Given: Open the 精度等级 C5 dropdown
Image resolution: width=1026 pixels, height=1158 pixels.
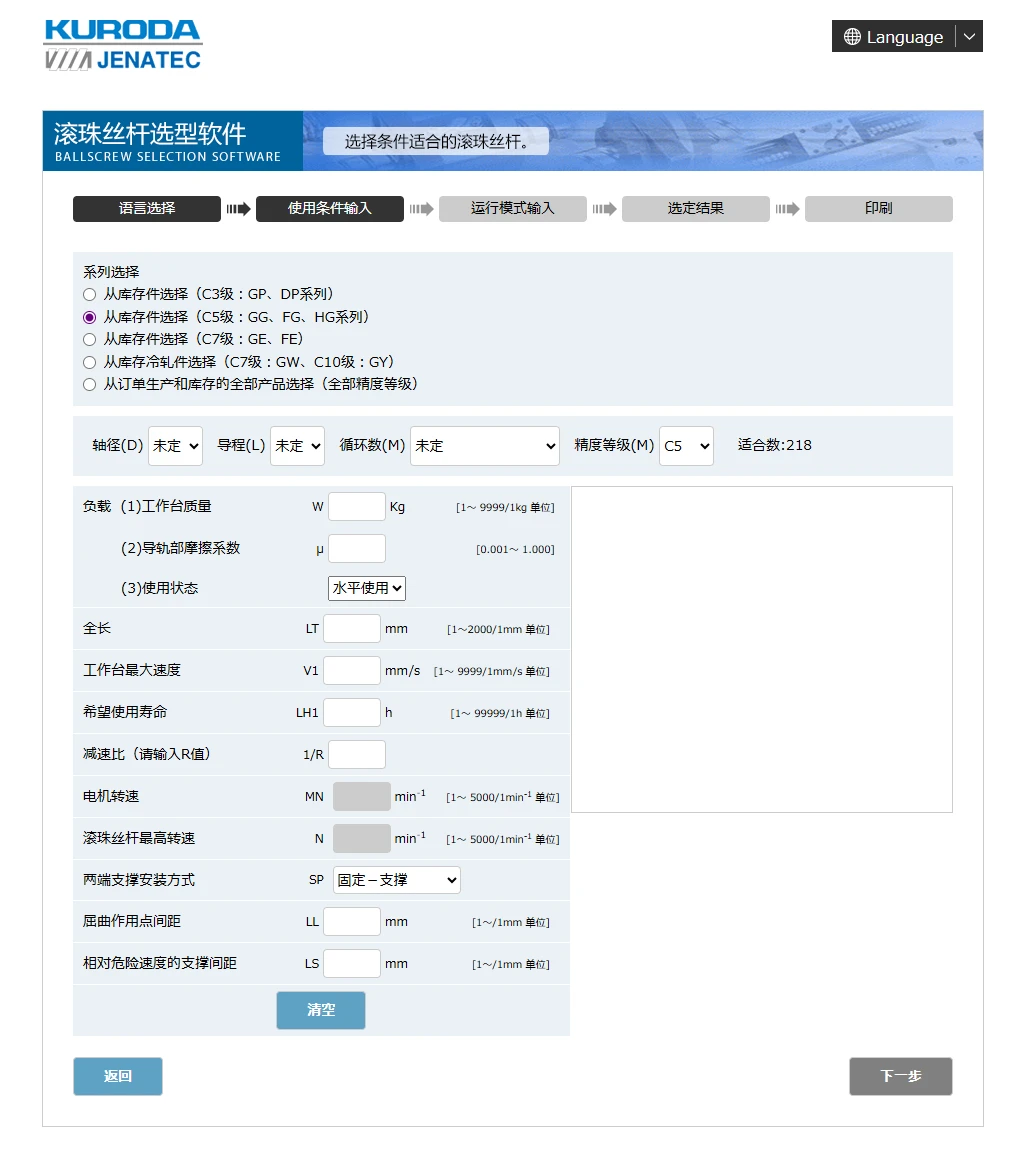Looking at the screenshot, I should [686, 446].
